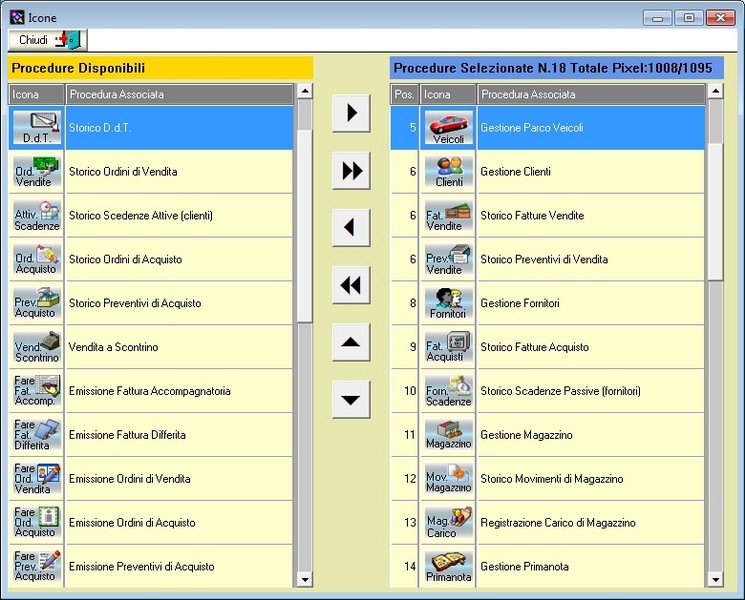Select 'Storico Movimenti di Magazzino' text

552,479
